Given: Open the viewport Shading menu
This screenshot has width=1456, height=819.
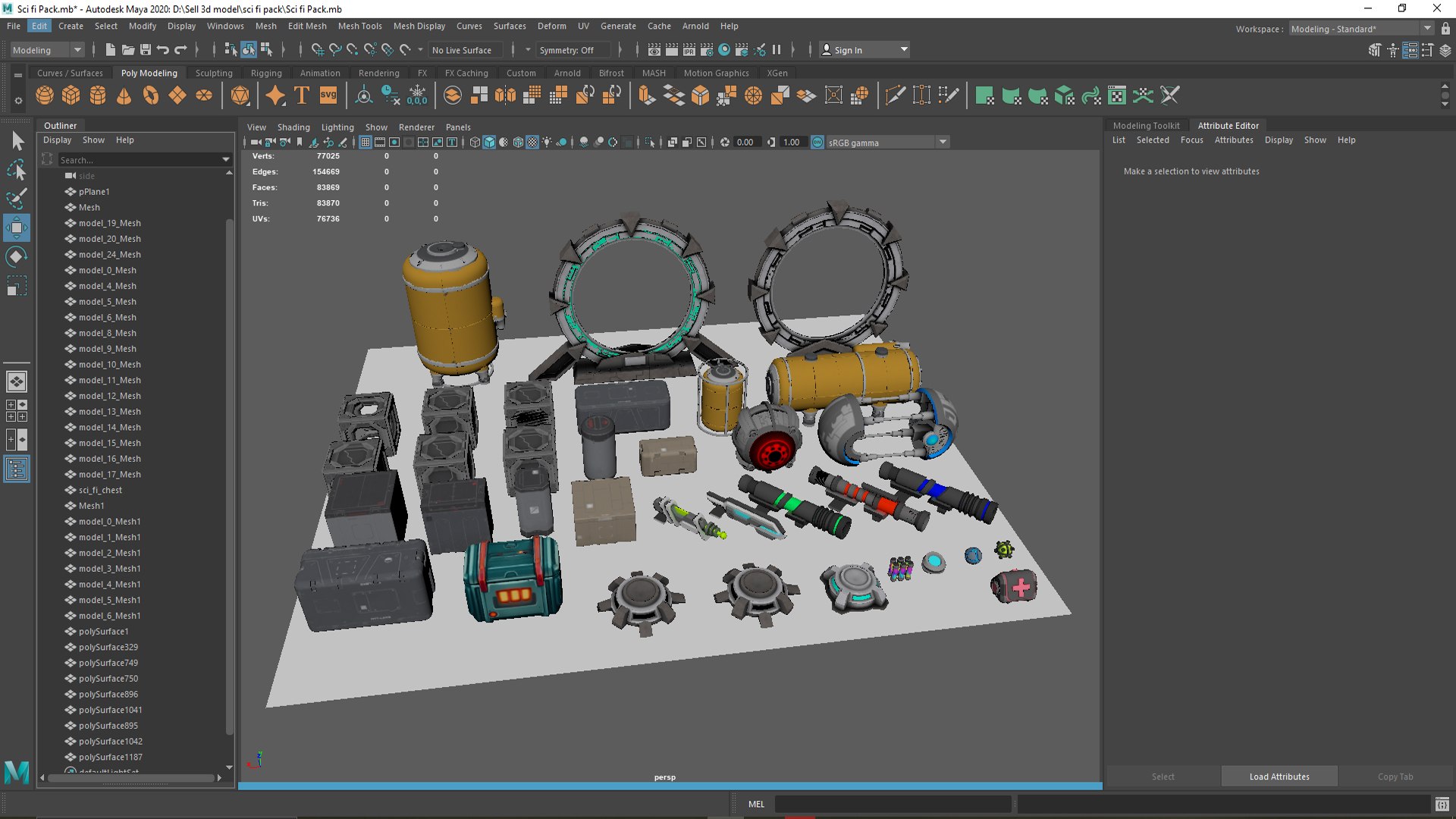Looking at the screenshot, I should 293,127.
